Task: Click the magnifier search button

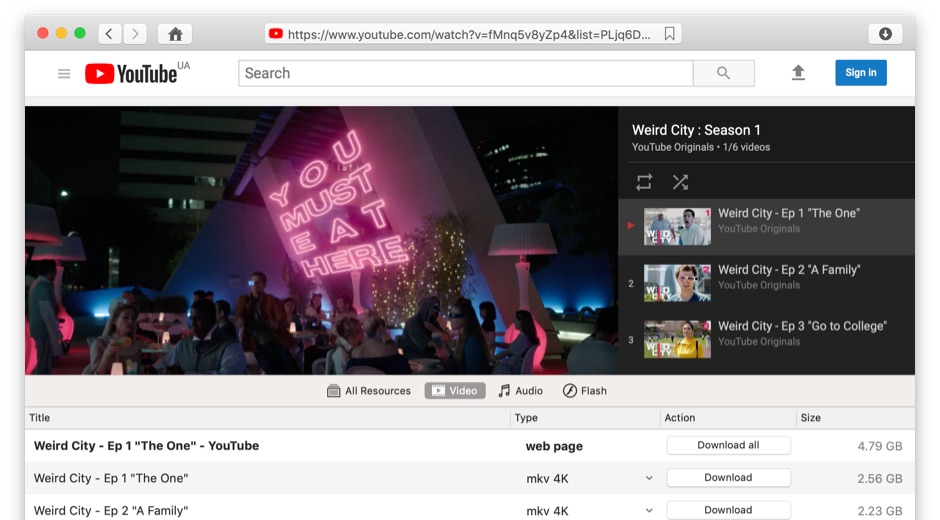Action: pyautogui.click(x=724, y=73)
